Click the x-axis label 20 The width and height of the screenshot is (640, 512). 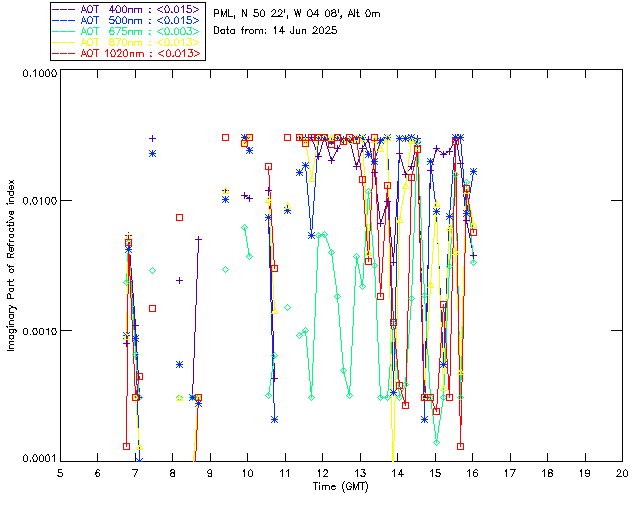(622, 473)
